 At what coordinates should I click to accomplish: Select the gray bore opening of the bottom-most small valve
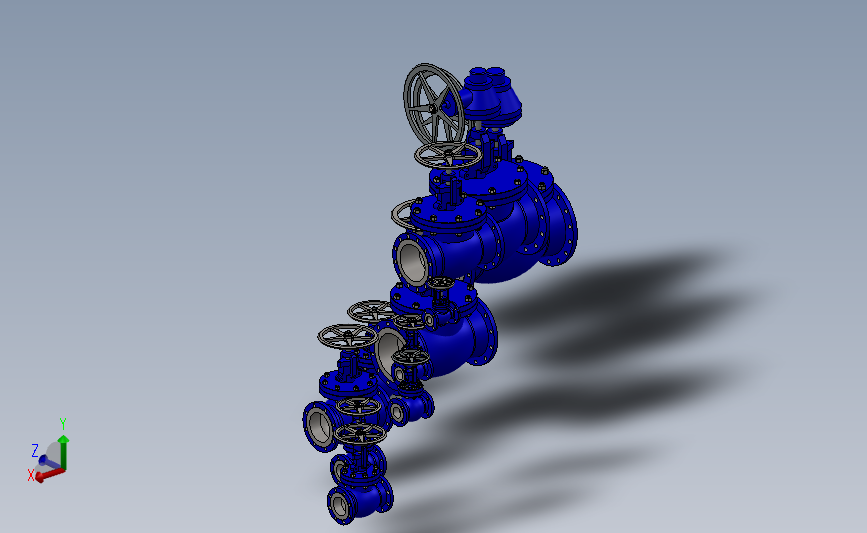tap(341, 505)
